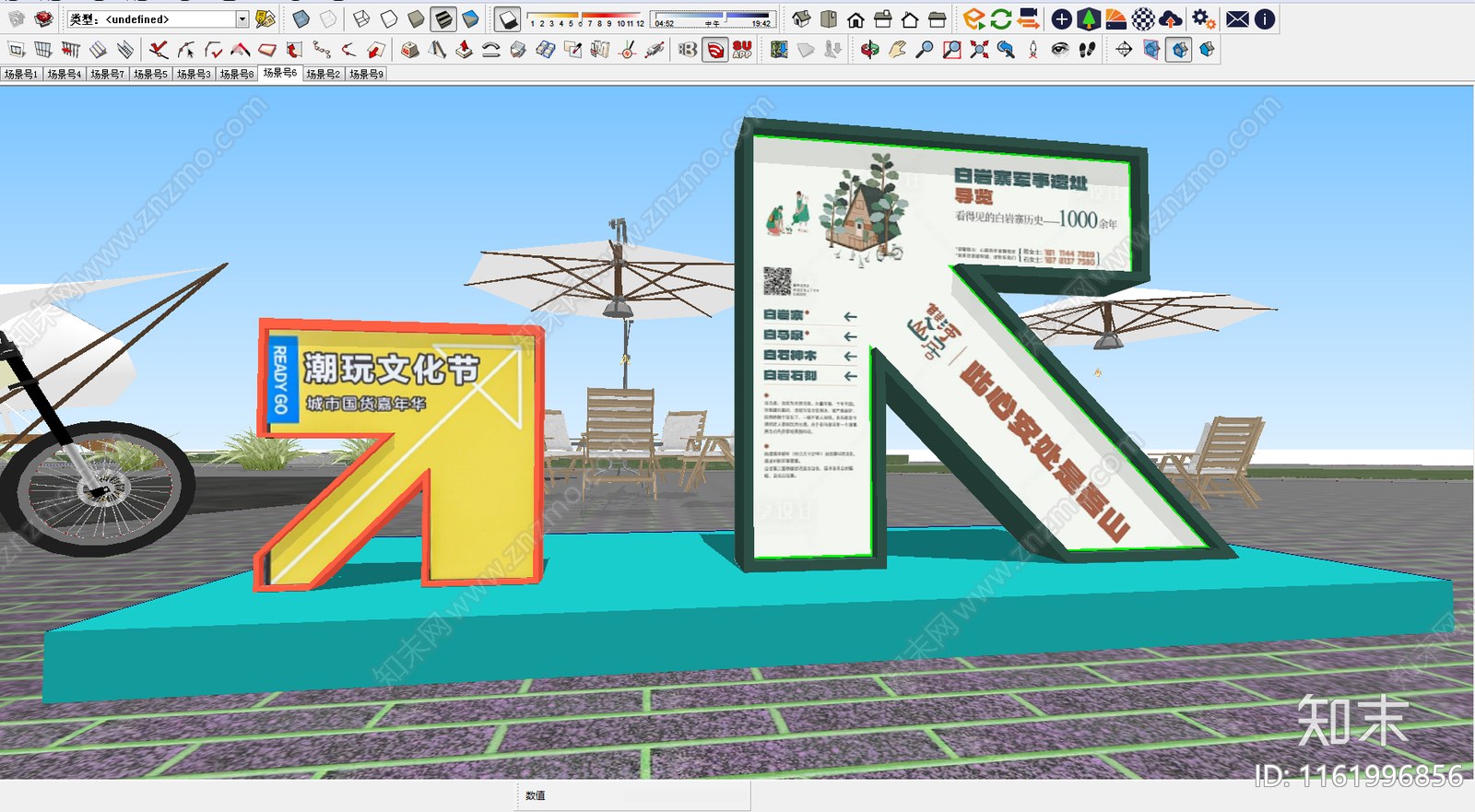Click the red gem icon in top-left toolbar

pos(43,18)
